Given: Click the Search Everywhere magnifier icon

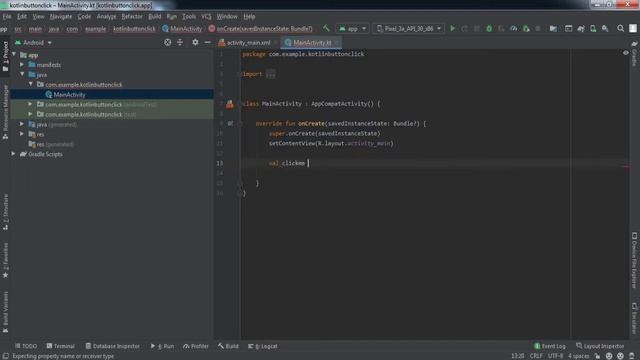Looking at the screenshot, I should pos(620,29).
